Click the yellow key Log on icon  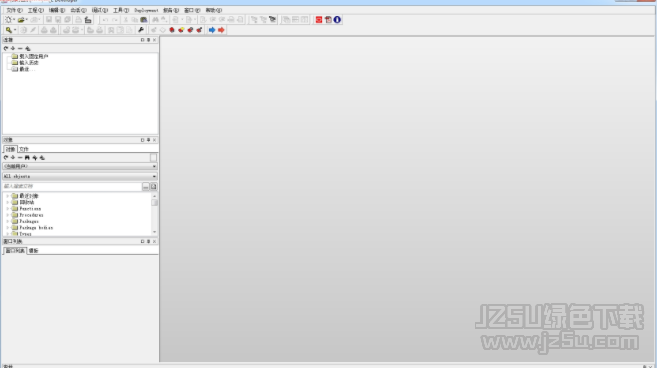coord(8,30)
